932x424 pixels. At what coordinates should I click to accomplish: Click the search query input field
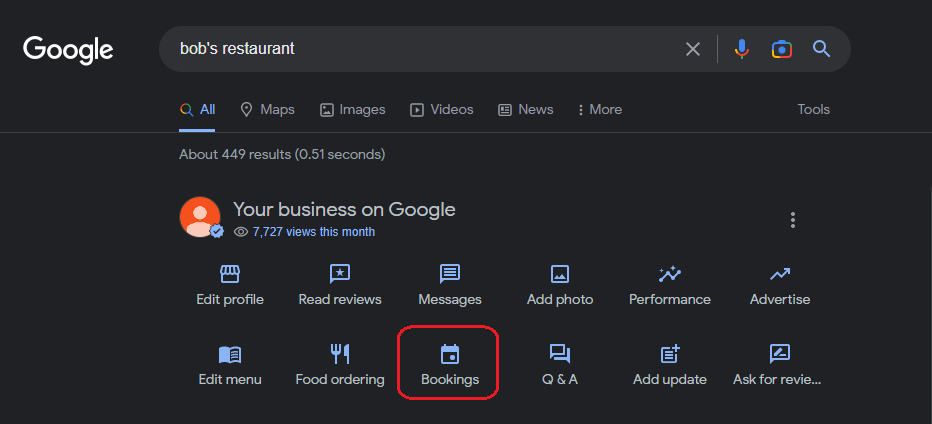point(422,49)
